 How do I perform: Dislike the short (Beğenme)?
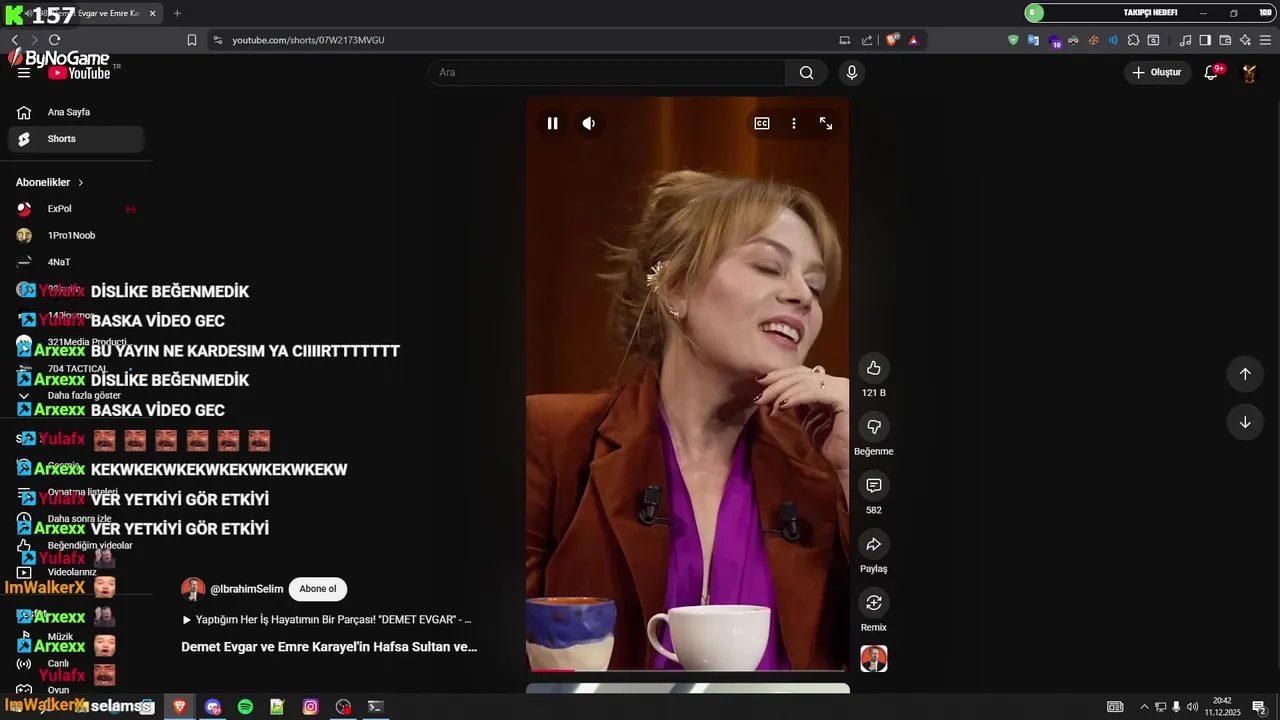click(x=874, y=427)
